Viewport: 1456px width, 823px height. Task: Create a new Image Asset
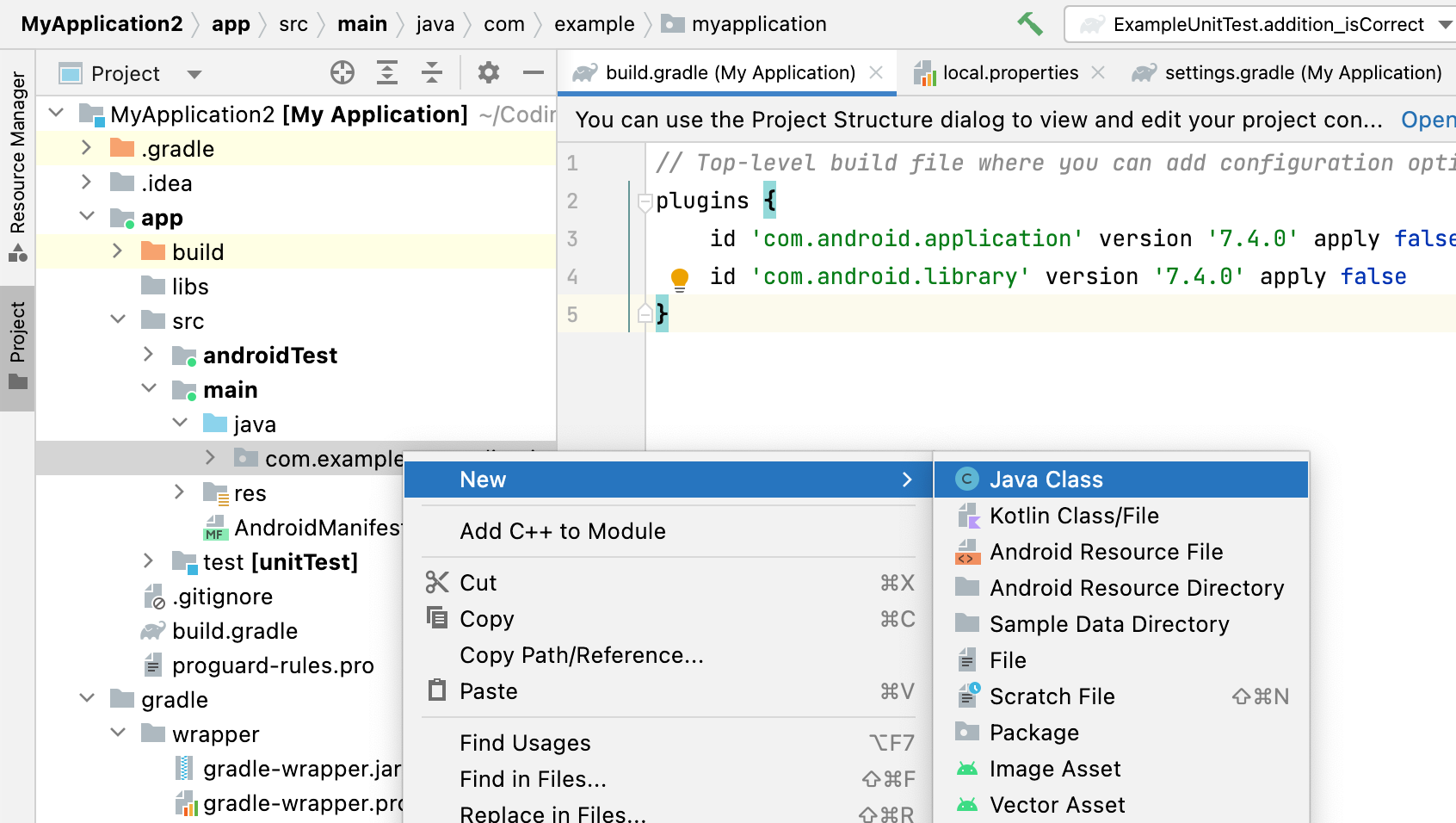[x=1121, y=769]
